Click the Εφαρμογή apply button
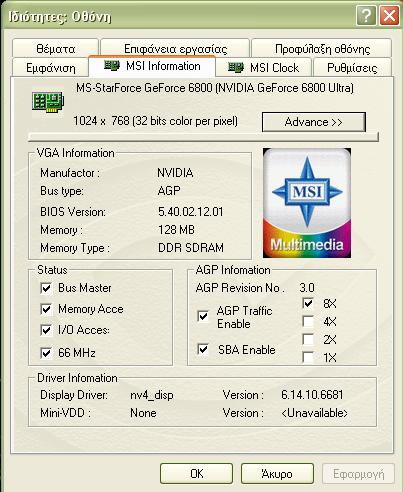This screenshot has height=492, width=403. (x=358, y=473)
